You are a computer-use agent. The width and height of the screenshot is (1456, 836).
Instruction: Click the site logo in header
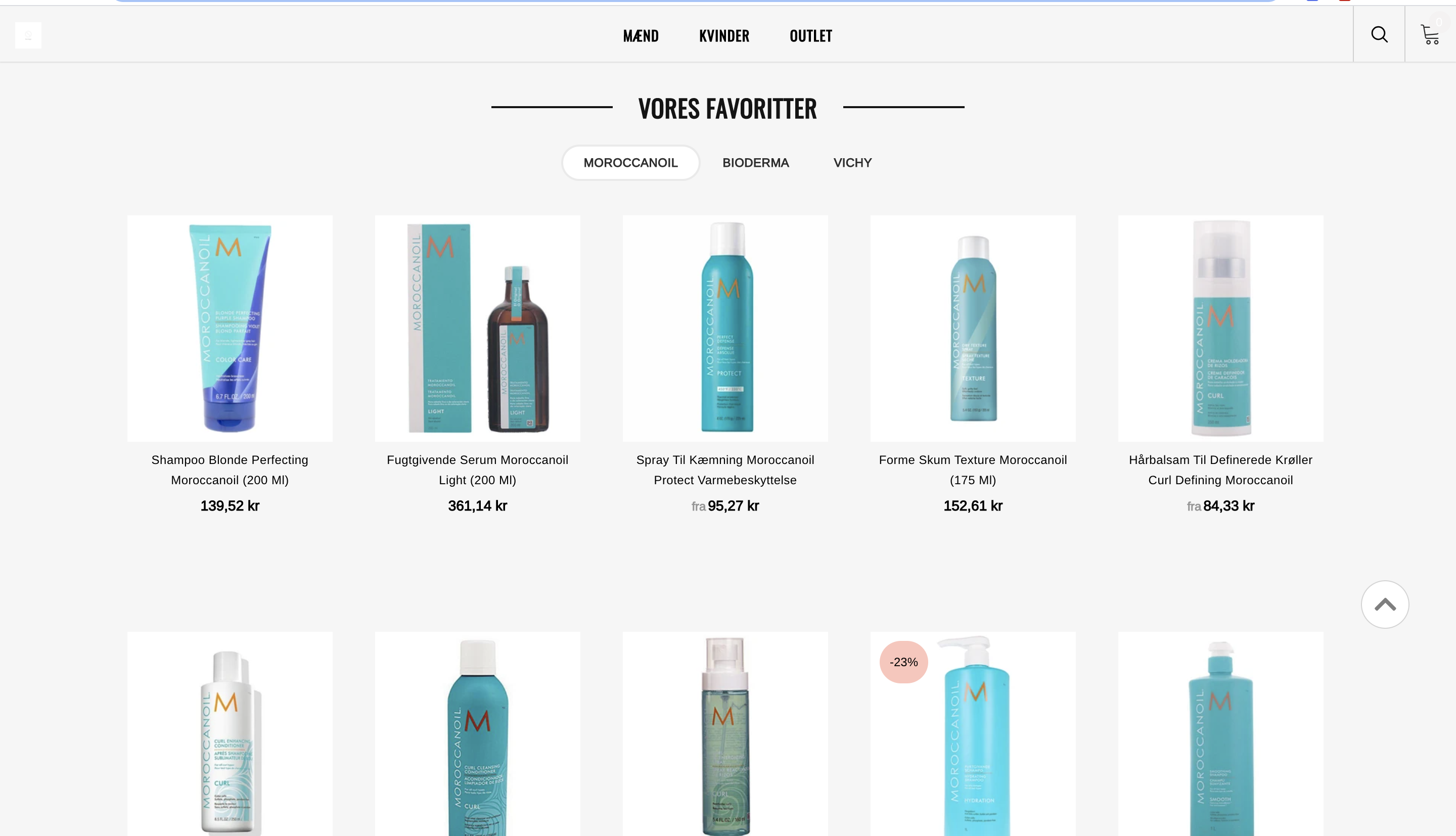point(28,35)
